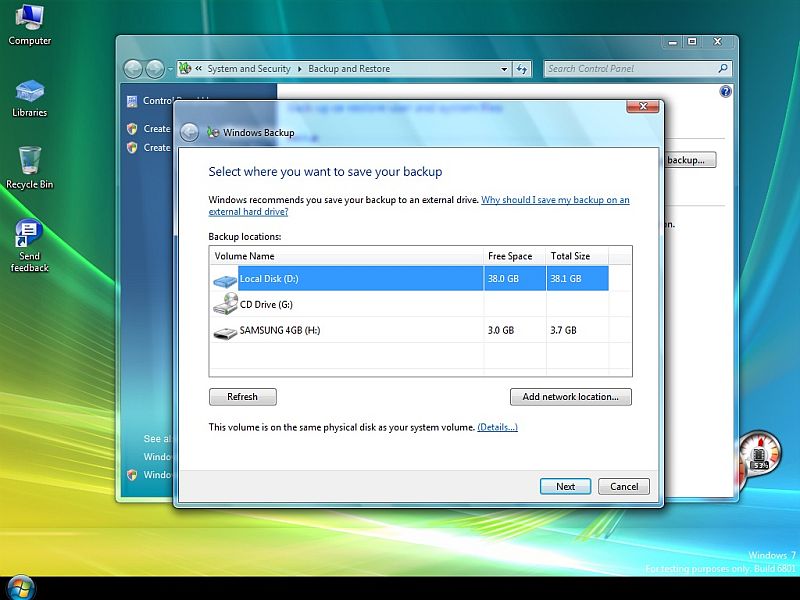
Task: Click the help question mark icon
Action: (725, 92)
